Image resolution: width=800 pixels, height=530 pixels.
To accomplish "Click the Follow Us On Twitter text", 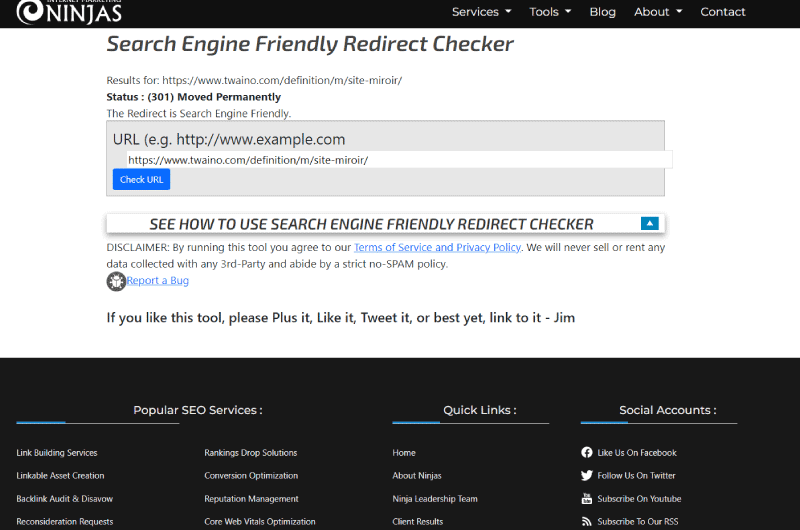I will pyautogui.click(x=636, y=475).
